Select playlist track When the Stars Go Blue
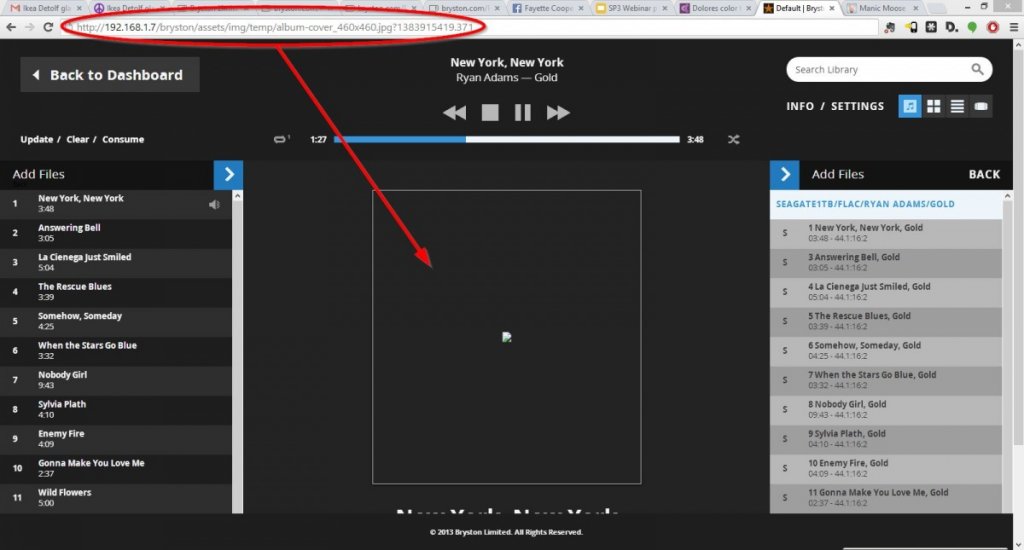 [116, 350]
